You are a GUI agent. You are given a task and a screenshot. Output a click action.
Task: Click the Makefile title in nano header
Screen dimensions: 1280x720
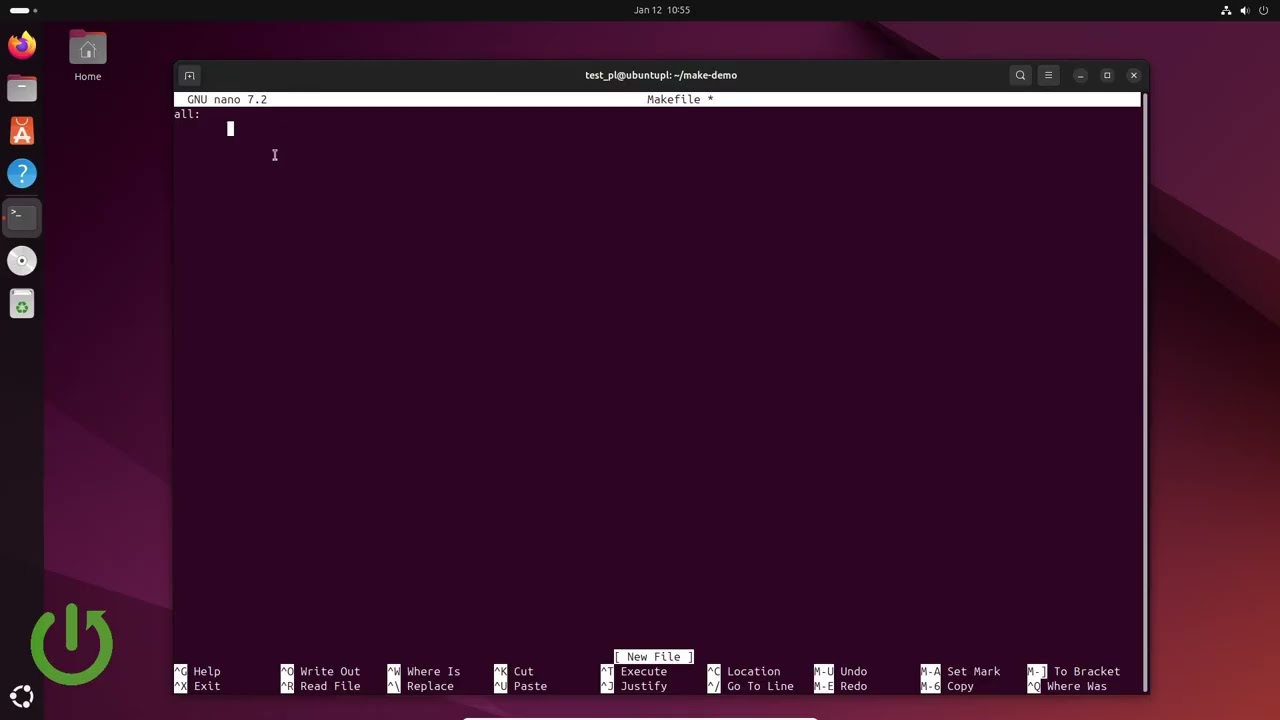680,99
